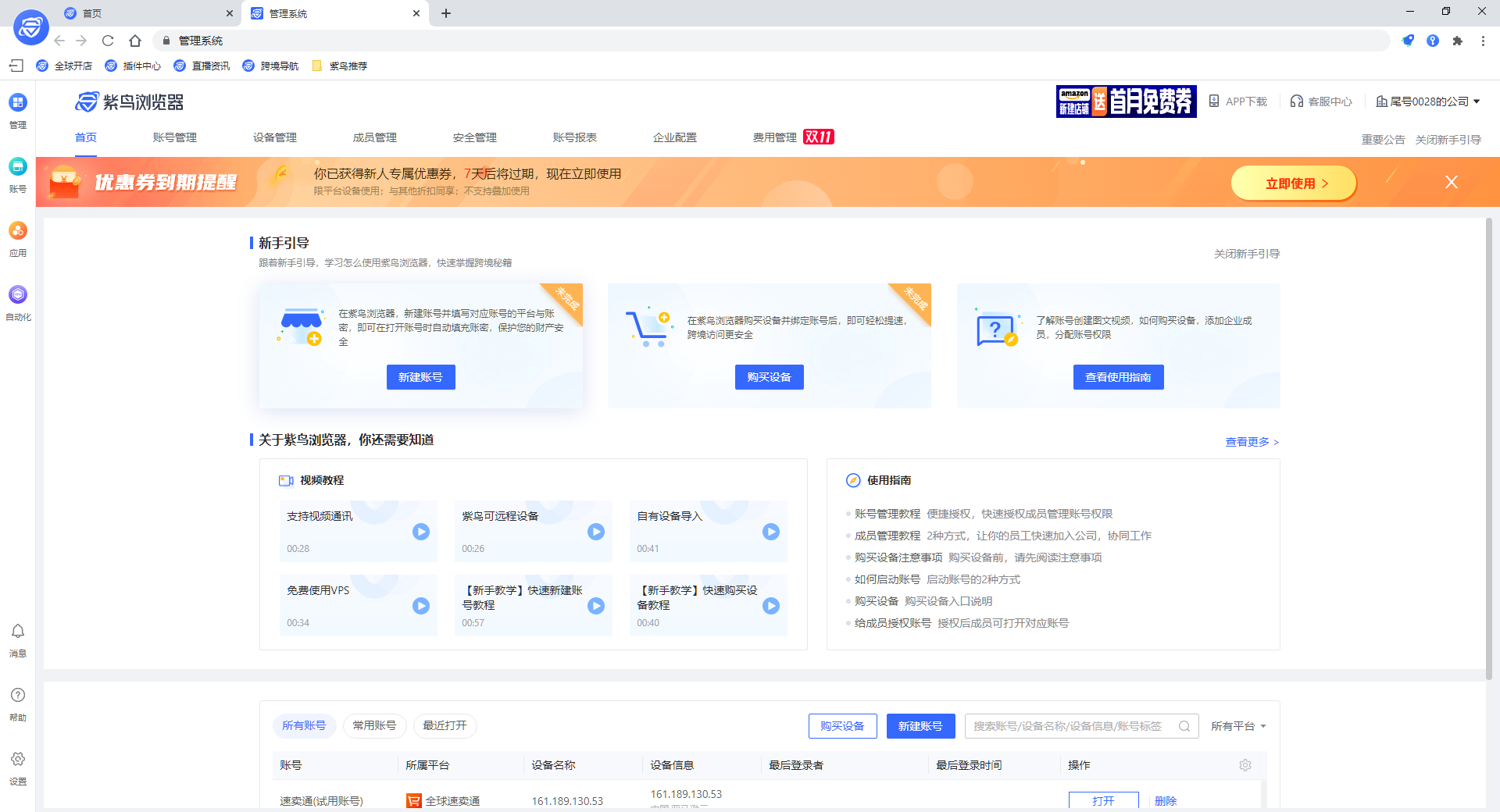Screen dimensions: 1500x812
Task: Open 消息 notifications in the sidebar
Action: click(17, 640)
